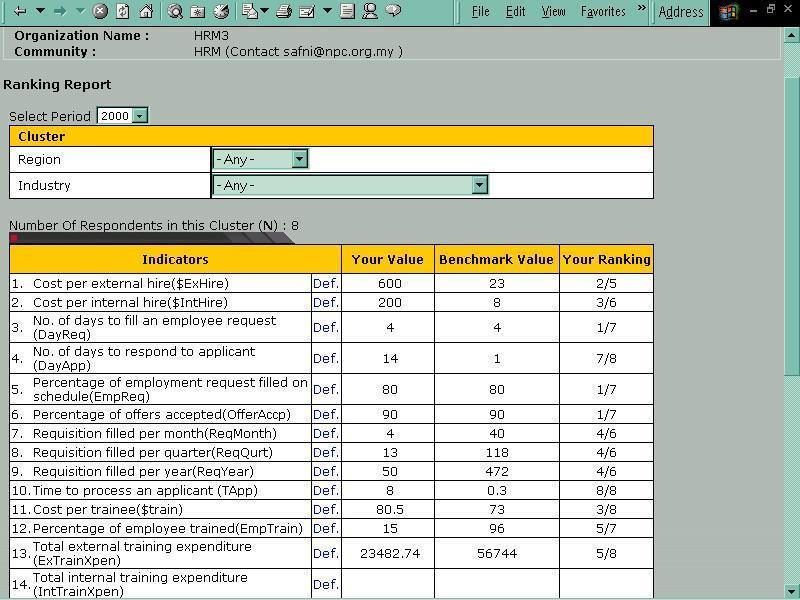Refresh the page using toolbar icon
800x600 pixels.
[123, 12]
